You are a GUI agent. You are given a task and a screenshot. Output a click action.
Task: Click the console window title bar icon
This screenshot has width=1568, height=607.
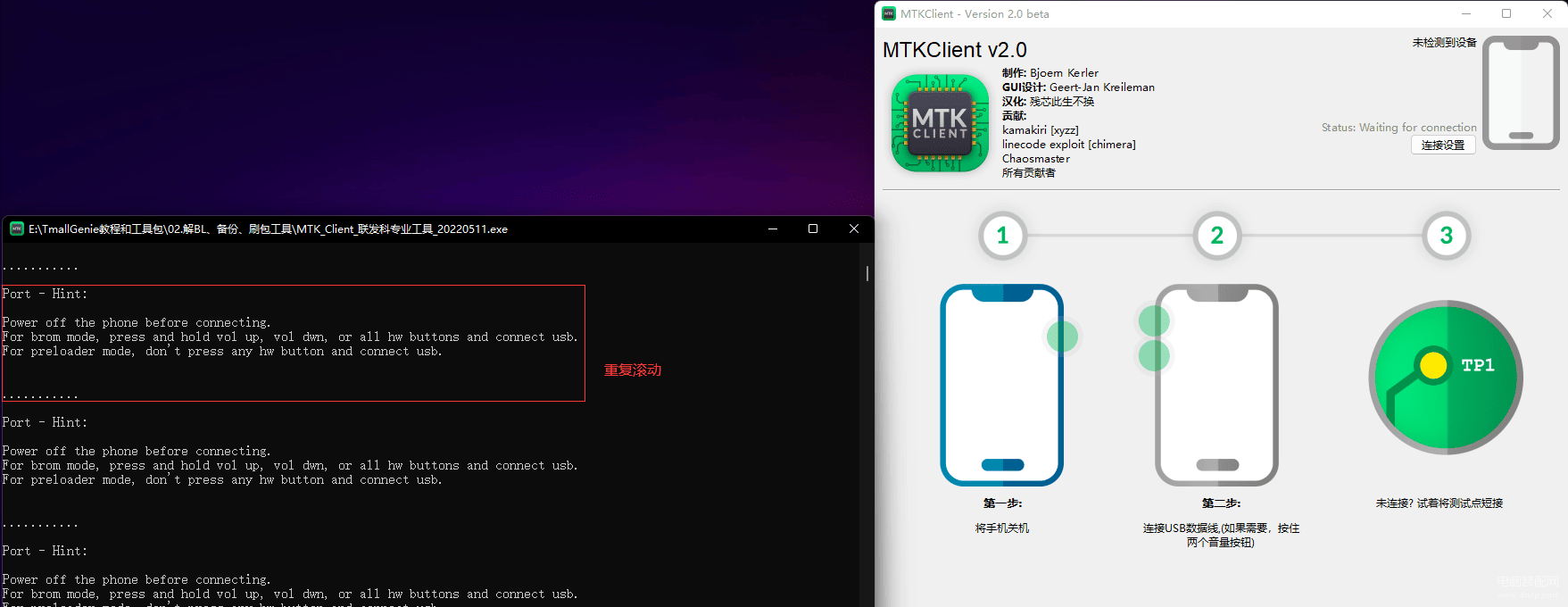coord(16,229)
